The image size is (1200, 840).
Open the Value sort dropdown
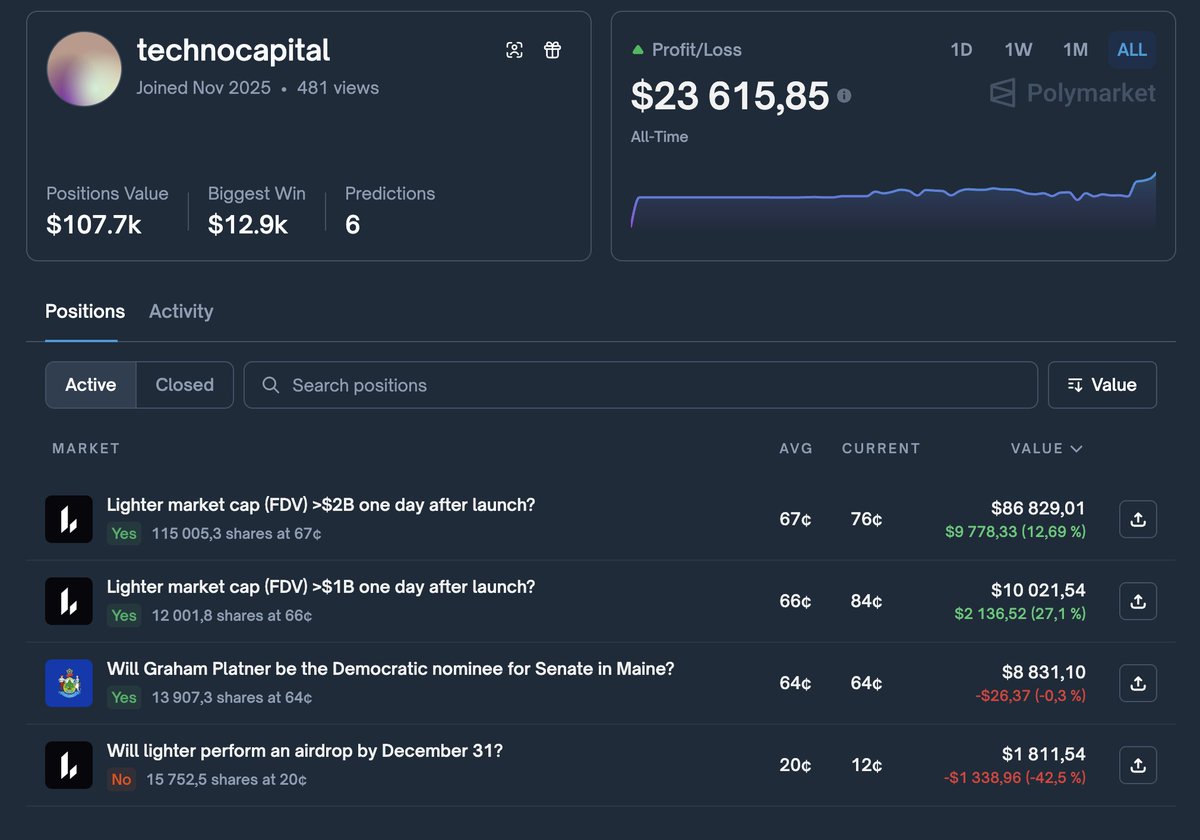(x=1102, y=385)
